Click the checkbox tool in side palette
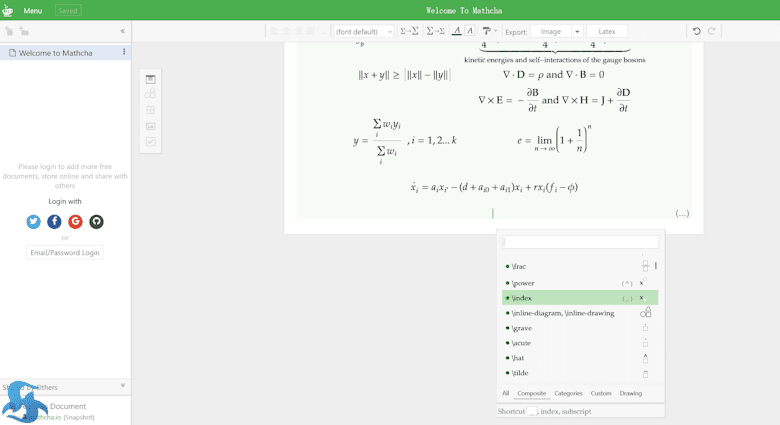Image resolution: width=780 pixels, height=425 pixels. [150, 142]
